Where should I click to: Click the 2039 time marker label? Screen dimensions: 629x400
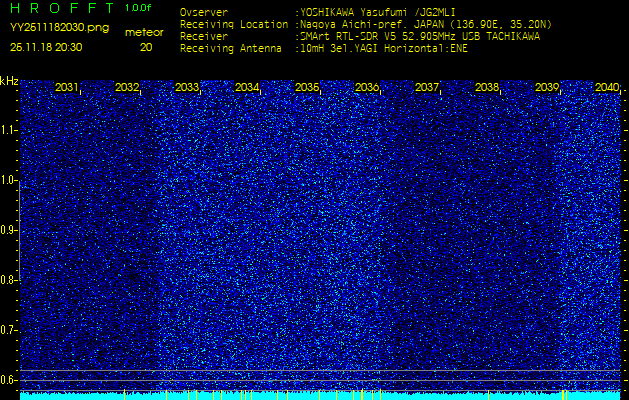(547, 87)
